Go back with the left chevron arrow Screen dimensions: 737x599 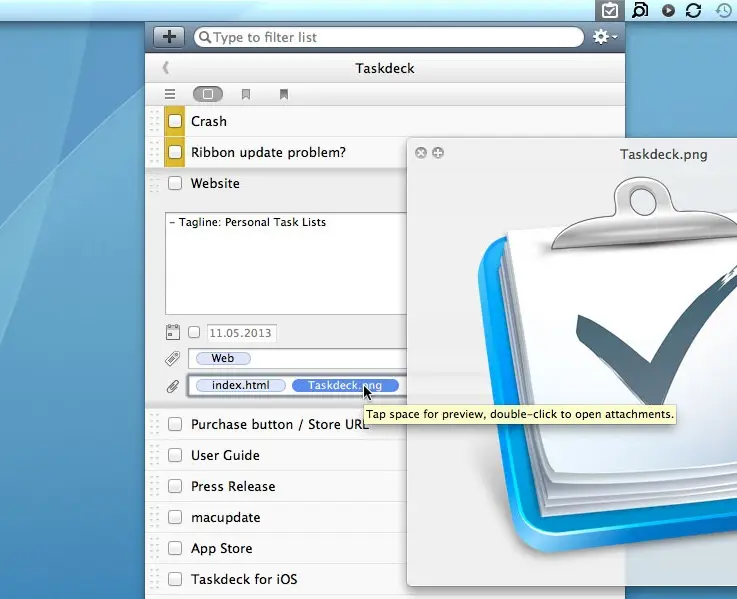coord(165,68)
